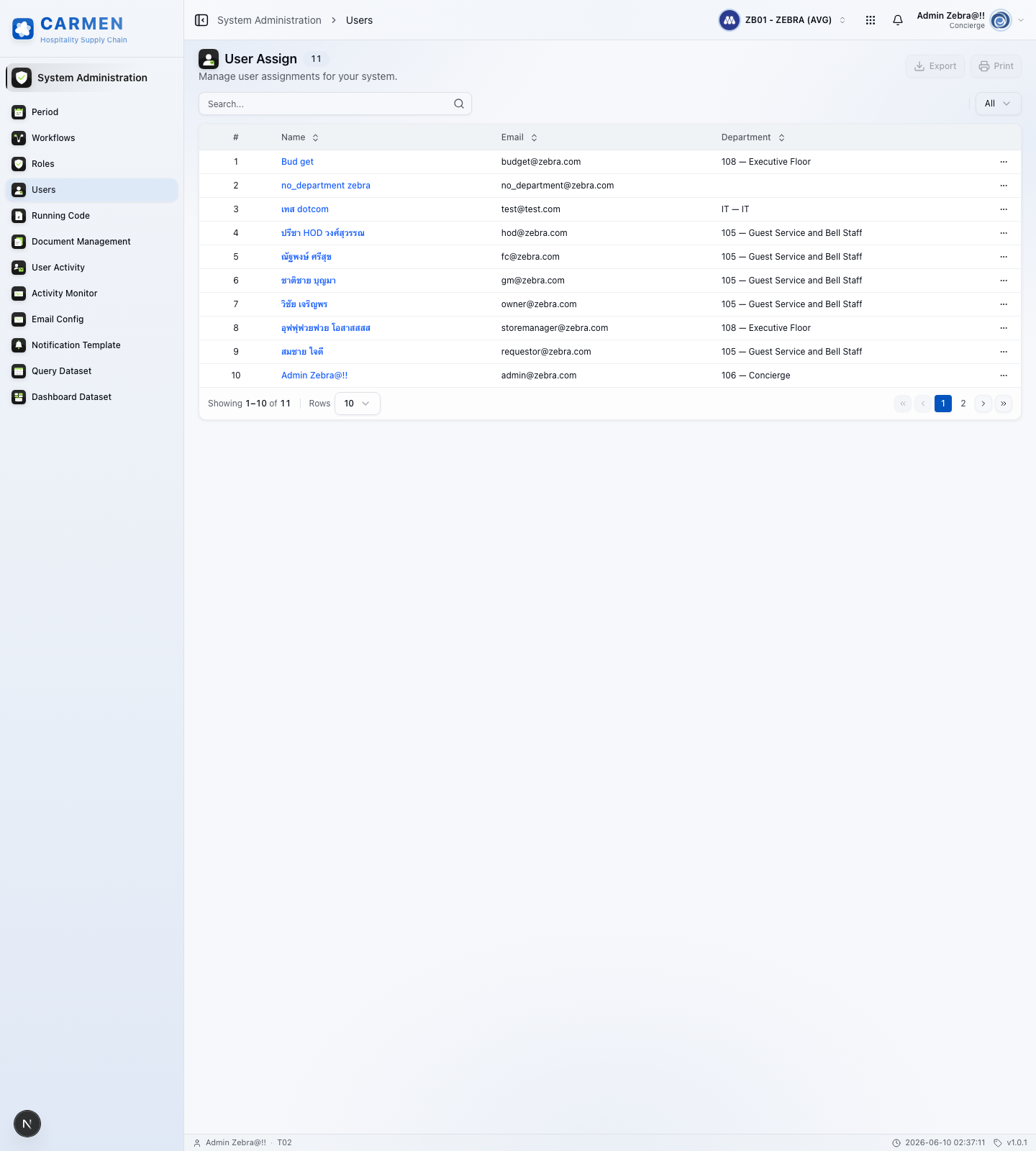Open row actions for Bud get

point(1004,162)
